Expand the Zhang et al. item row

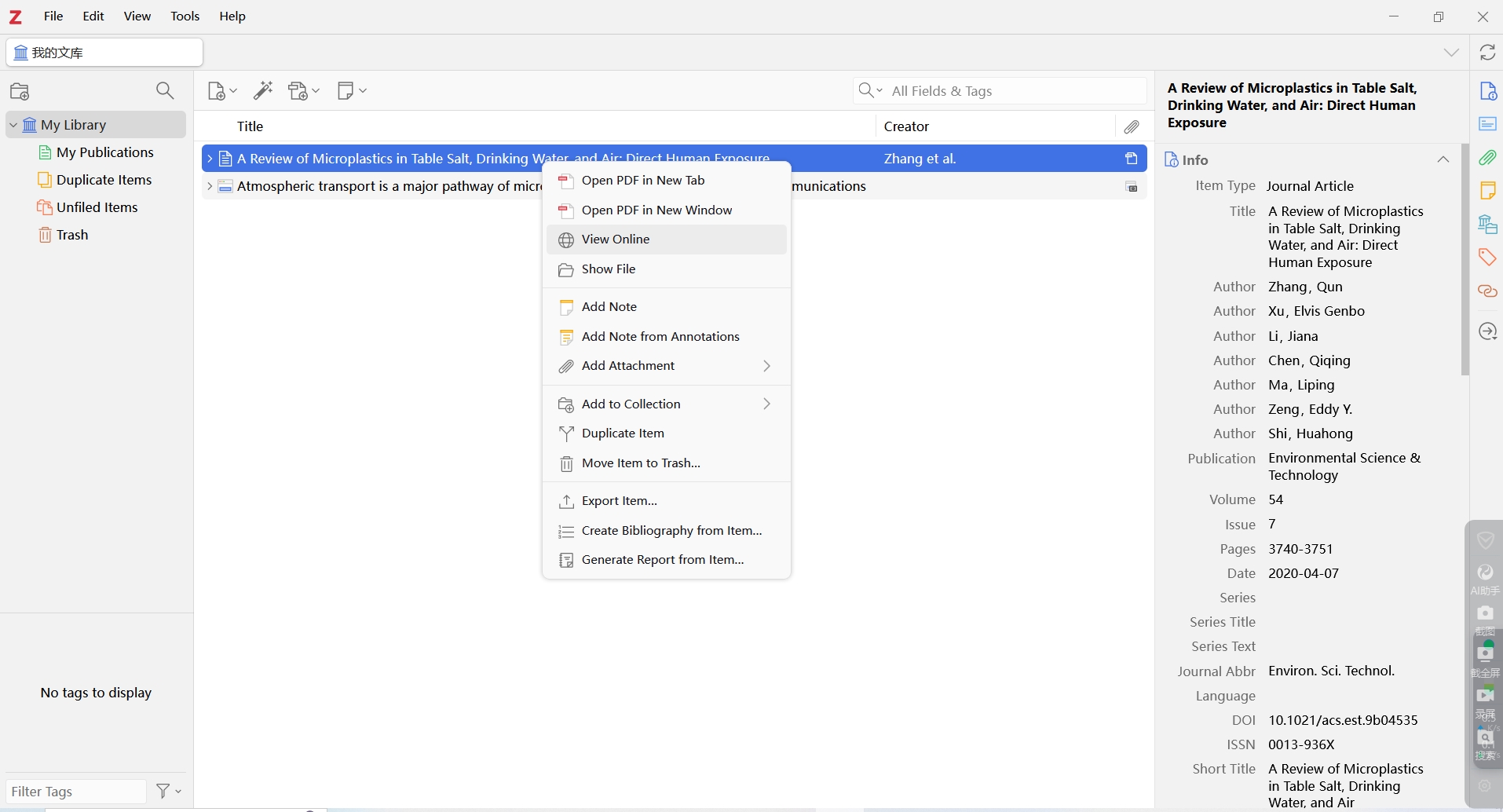pyautogui.click(x=210, y=159)
